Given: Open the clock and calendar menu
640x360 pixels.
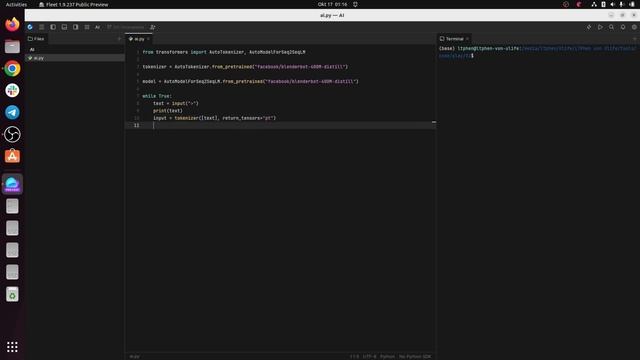Looking at the screenshot, I should tap(332, 4).
